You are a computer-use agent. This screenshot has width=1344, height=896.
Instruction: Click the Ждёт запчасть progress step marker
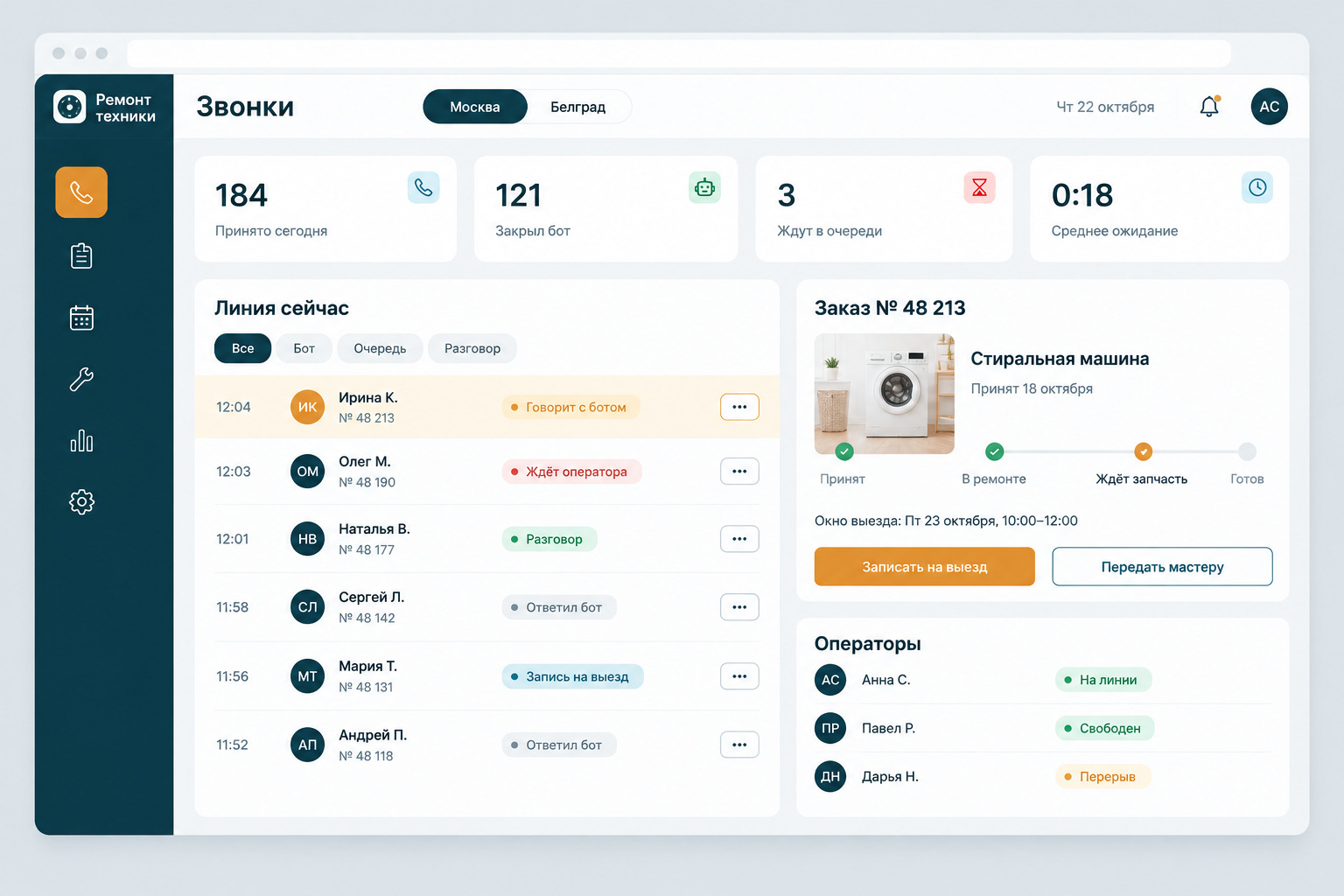tap(1143, 451)
